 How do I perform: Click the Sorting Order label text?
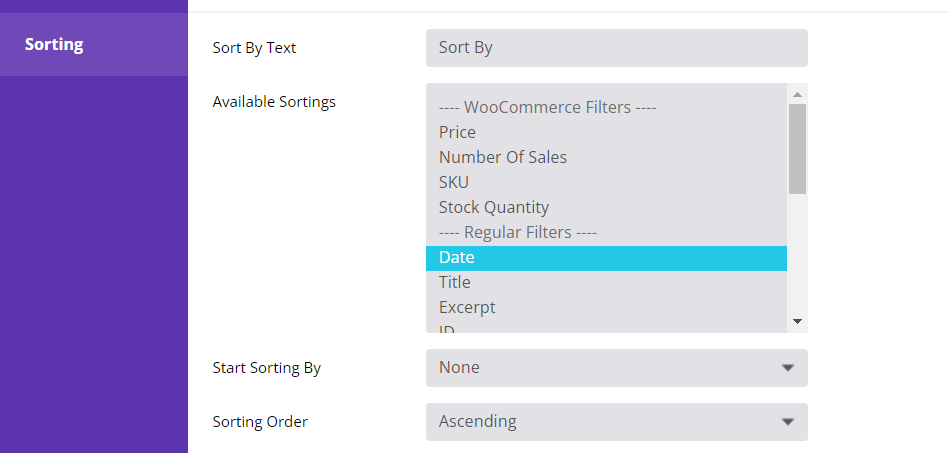click(260, 422)
